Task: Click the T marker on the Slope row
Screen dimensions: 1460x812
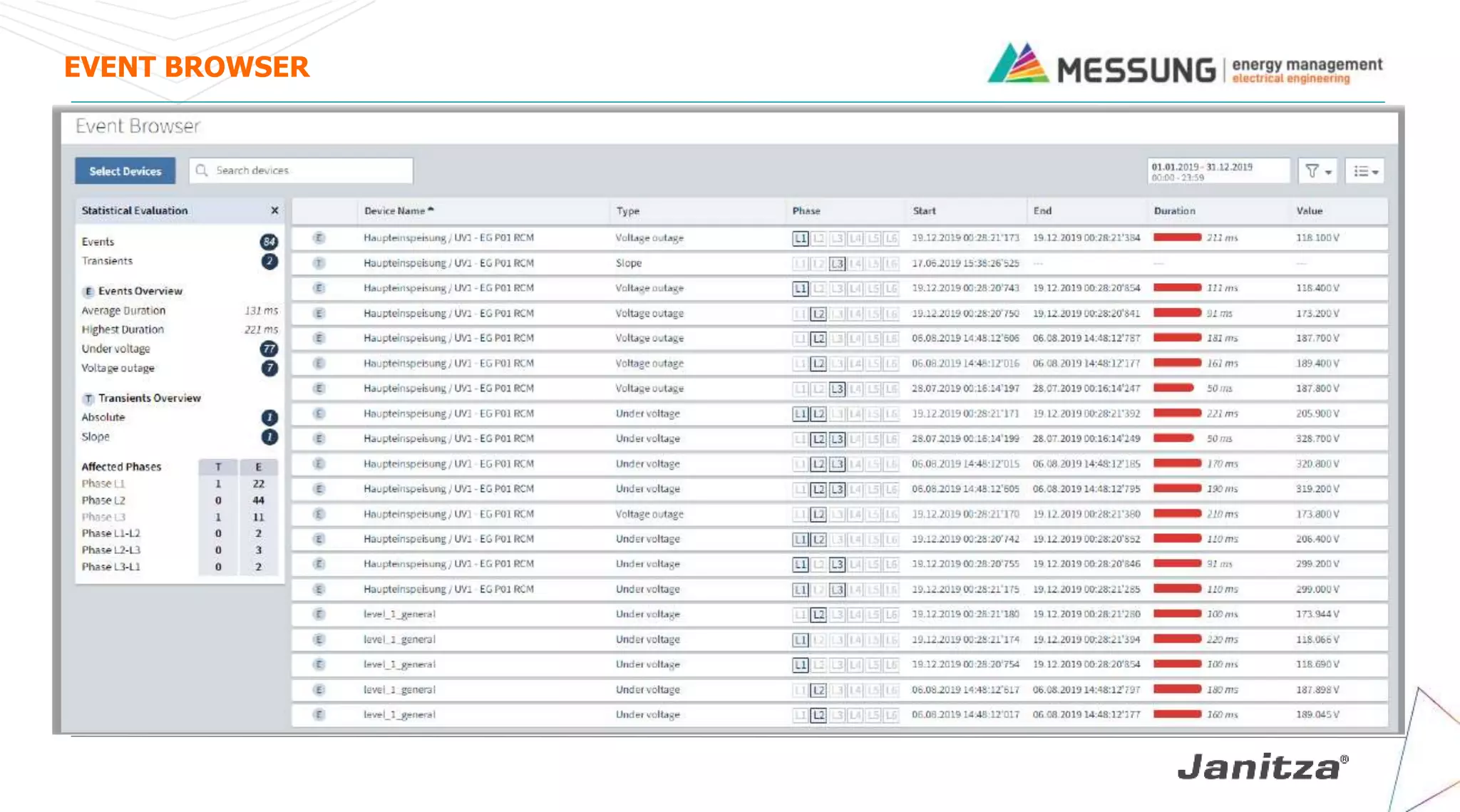Action: (319, 263)
